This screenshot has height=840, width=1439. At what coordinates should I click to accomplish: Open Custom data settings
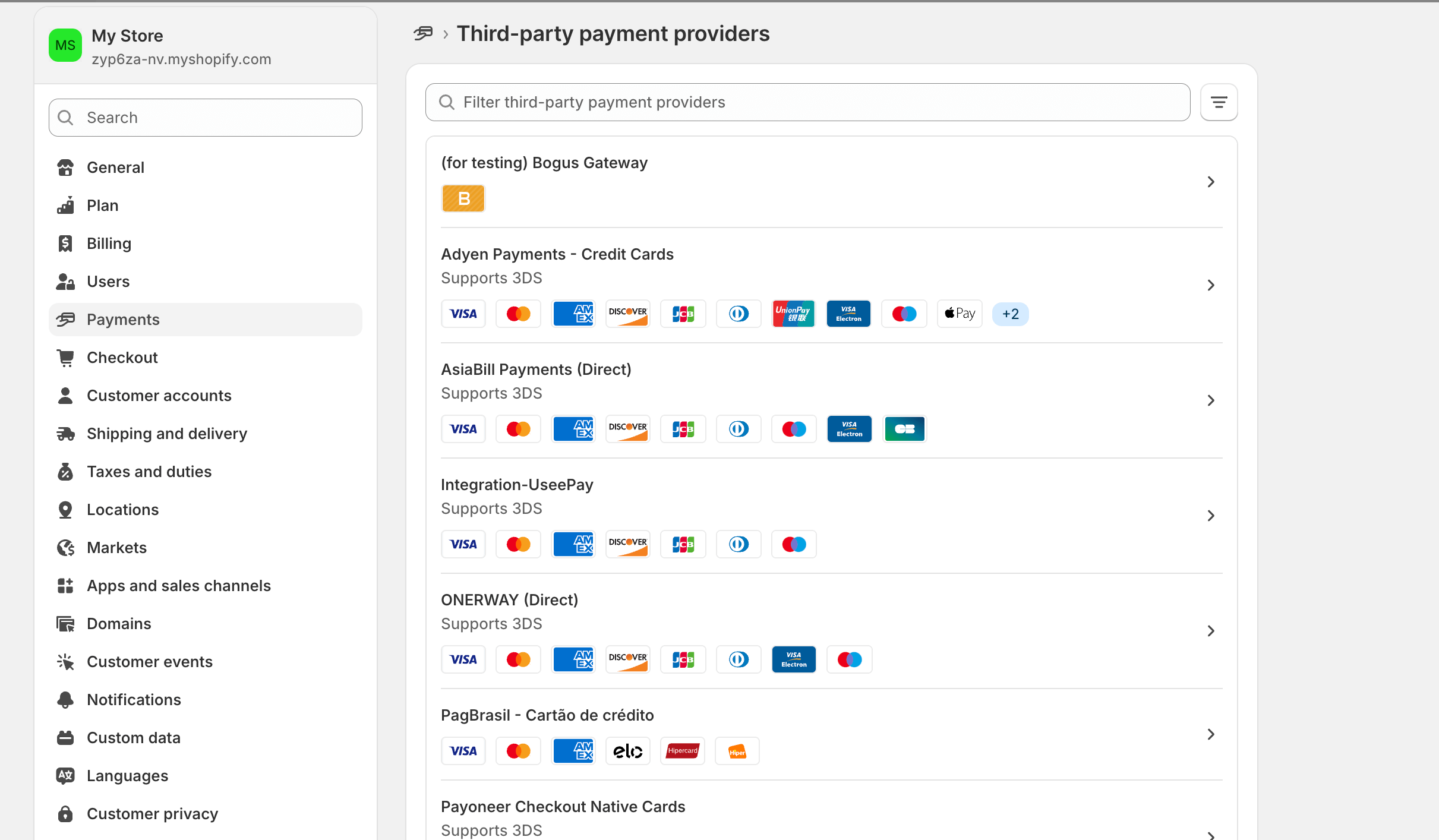(x=206, y=738)
